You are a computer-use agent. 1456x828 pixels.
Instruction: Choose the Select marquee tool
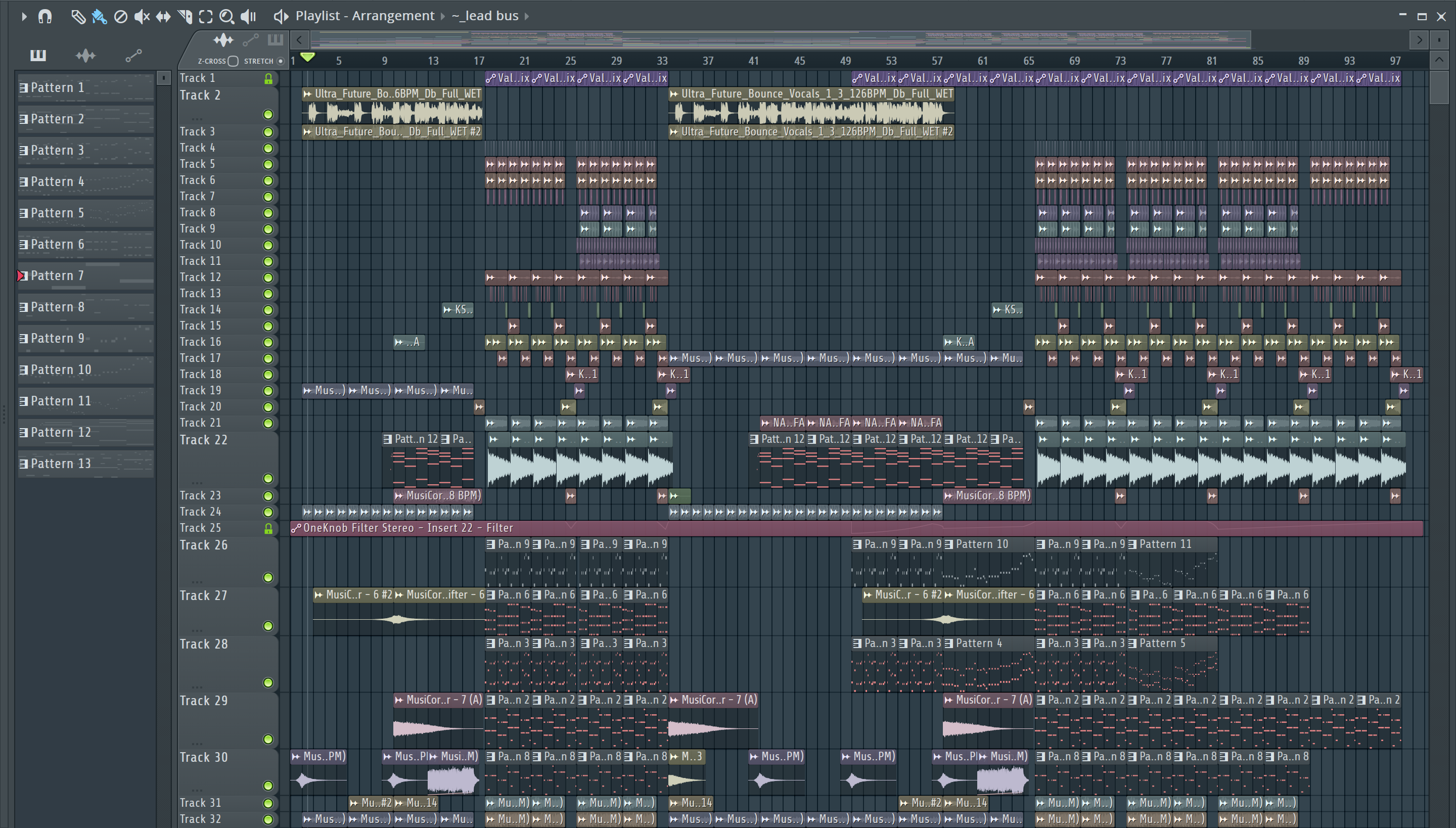coord(206,17)
